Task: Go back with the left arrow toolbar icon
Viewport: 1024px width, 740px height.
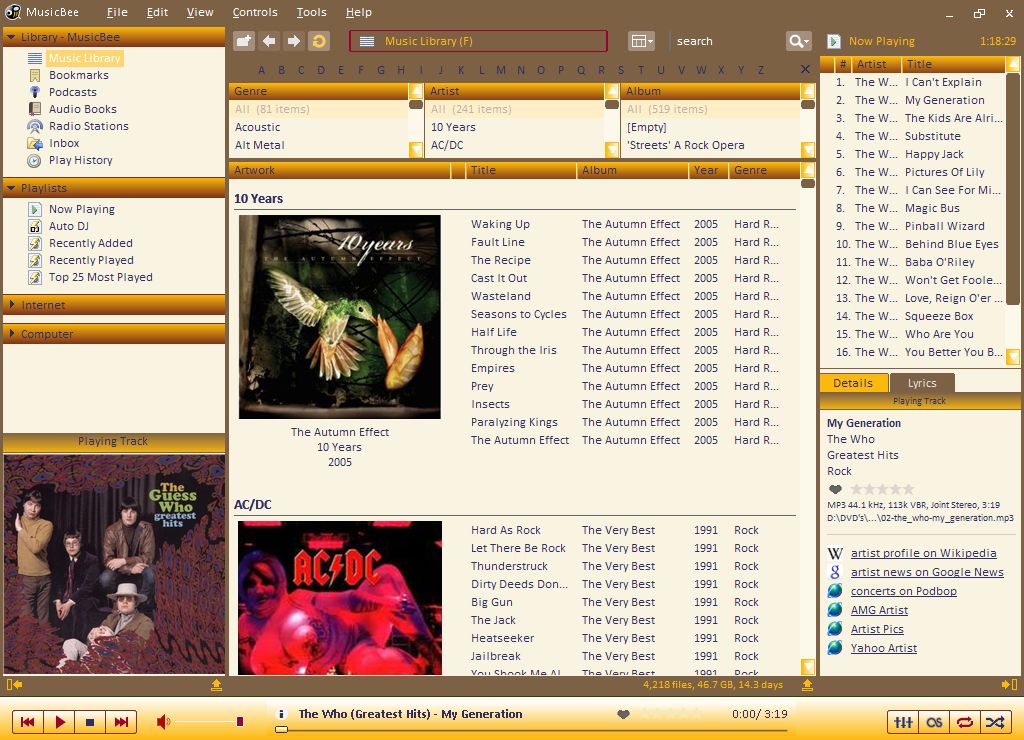Action: (x=269, y=41)
